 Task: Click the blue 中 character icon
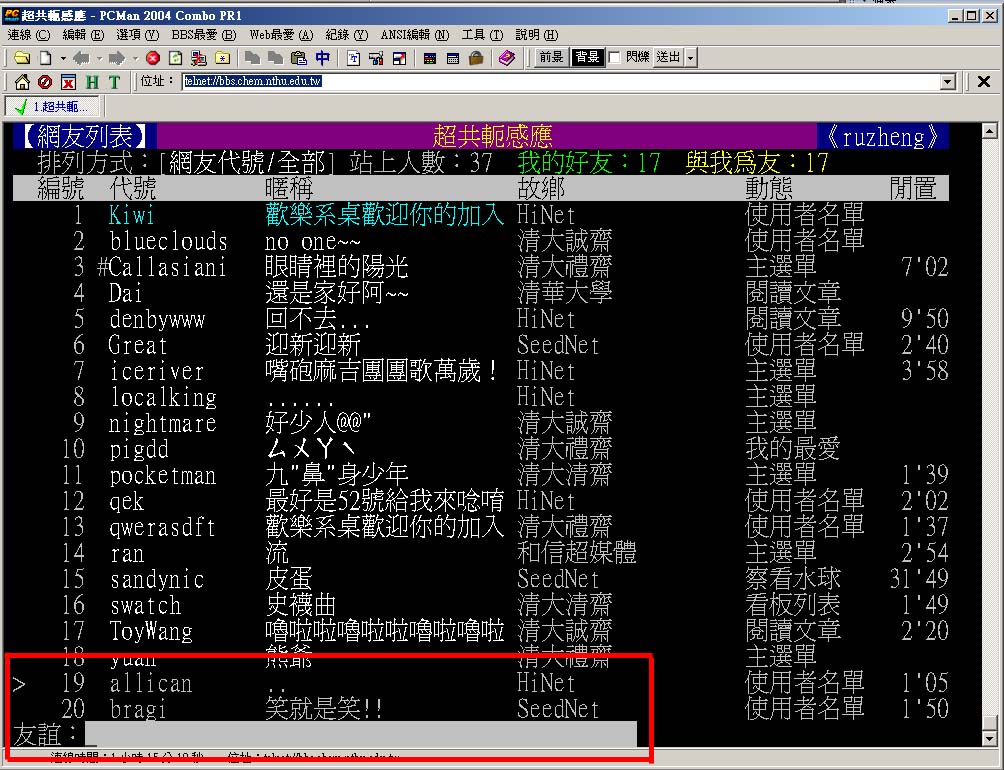point(322,58)
